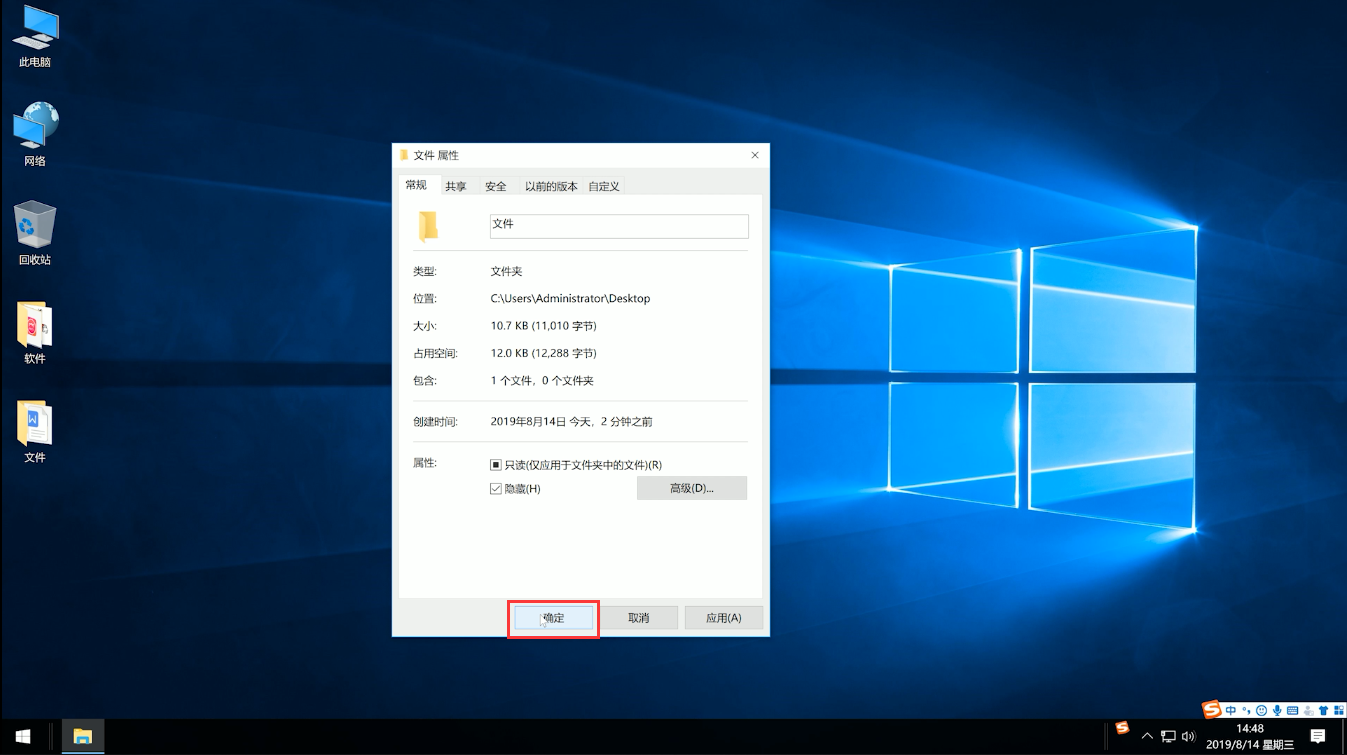Screen dimensions: 1347x755
Task: Select the 文件 folder desktop icon
Action: coord(34,432)
